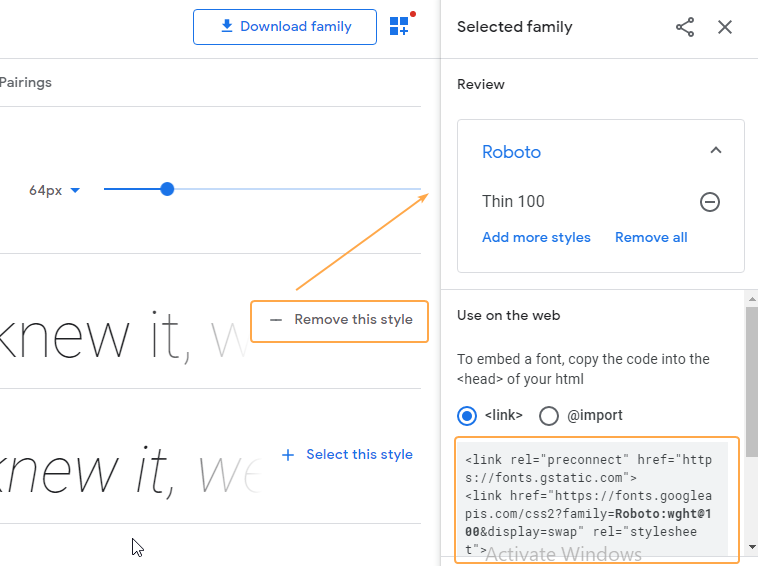Image resolution: width=758 pixels, height=566 pixels.
Task: Click the 'Use on the web' heading
Action: tap(509, 315)
